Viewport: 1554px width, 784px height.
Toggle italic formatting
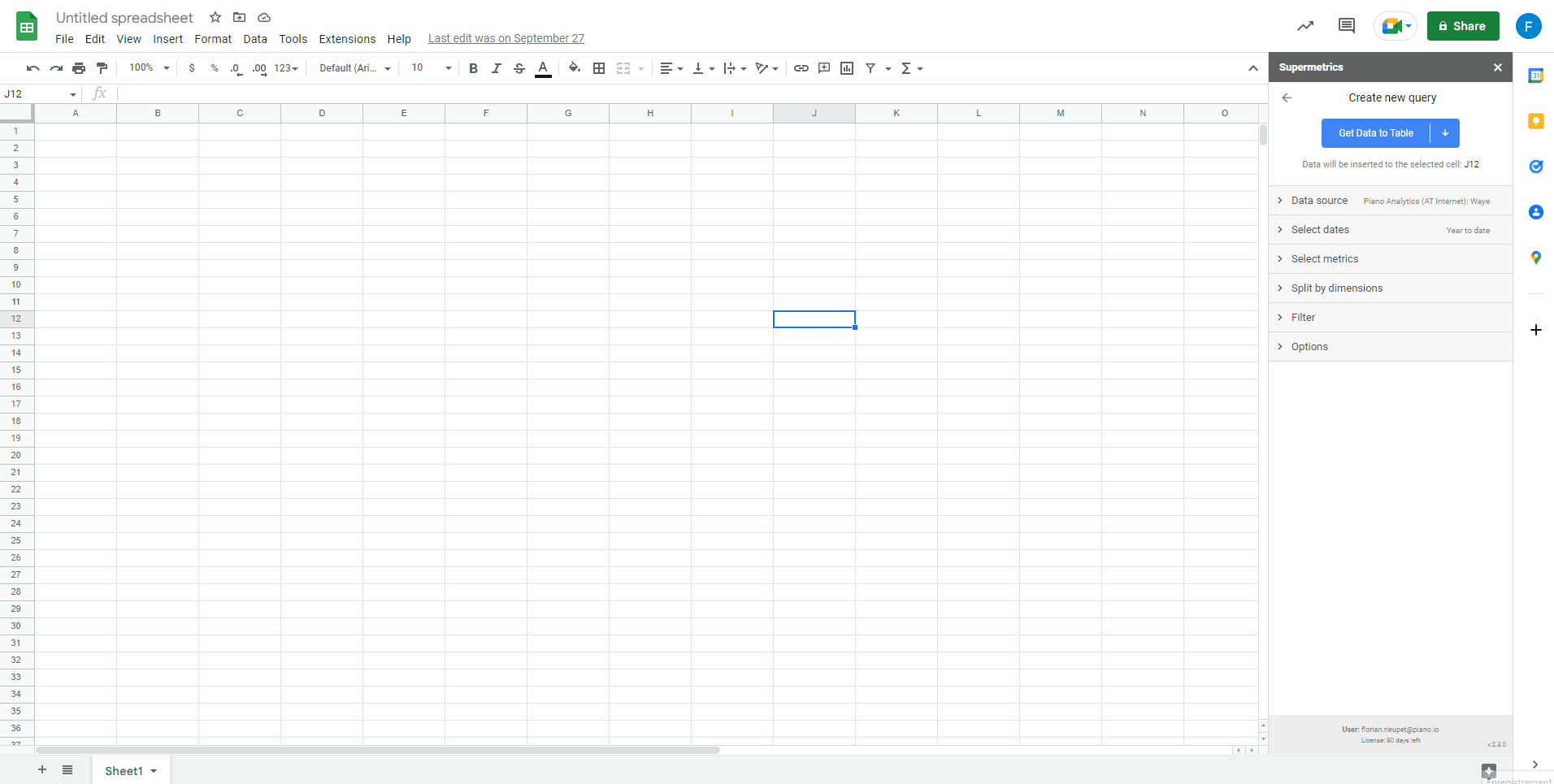coord(496,68)
